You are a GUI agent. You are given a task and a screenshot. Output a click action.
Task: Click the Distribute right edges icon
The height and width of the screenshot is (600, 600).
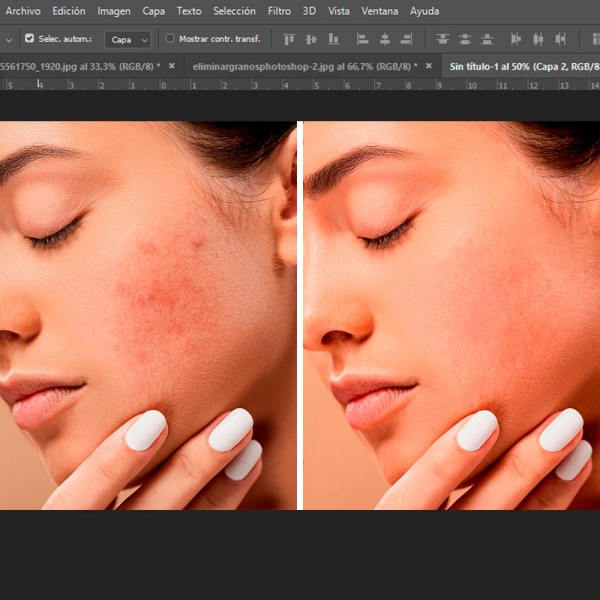[x=560, y=39]
